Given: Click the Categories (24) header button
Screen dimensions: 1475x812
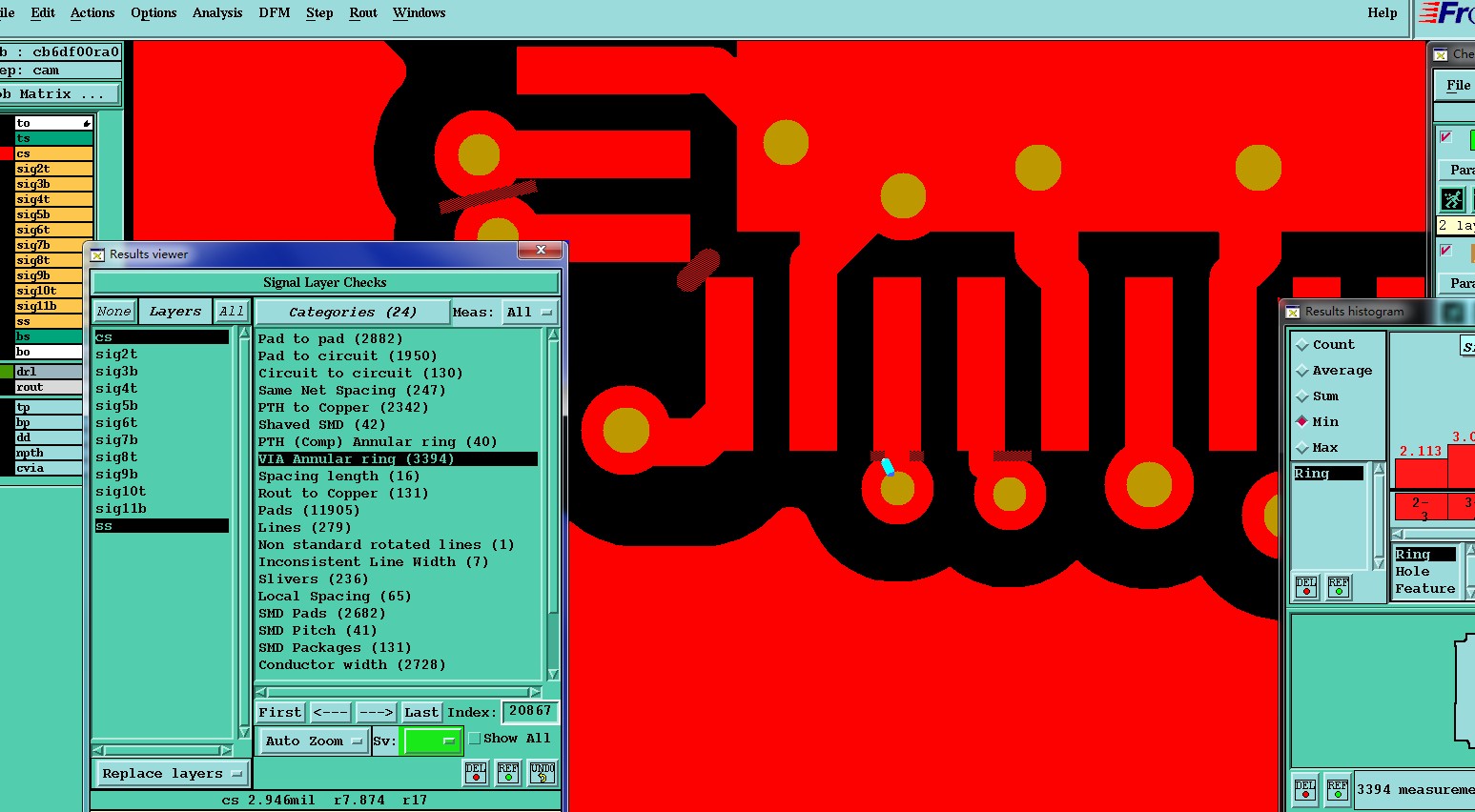Looking at the screenshot, I should pos(353,312).
